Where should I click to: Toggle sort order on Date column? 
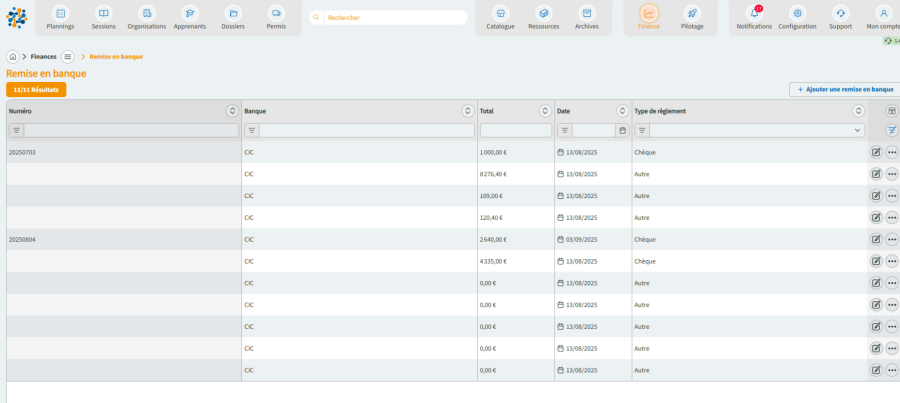click(x=622, y=111)
